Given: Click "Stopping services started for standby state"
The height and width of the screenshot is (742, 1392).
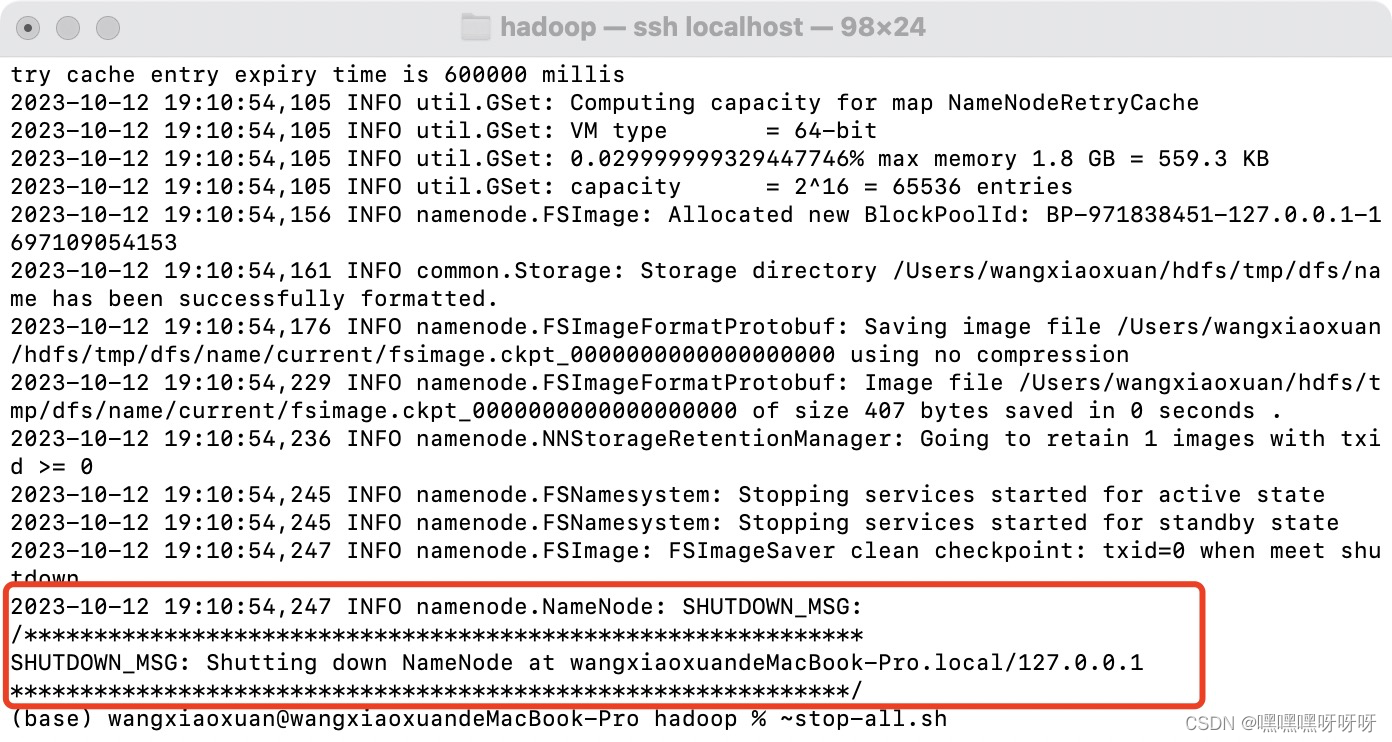Looking at the screenshot, I should click(x=1038, y=523).
